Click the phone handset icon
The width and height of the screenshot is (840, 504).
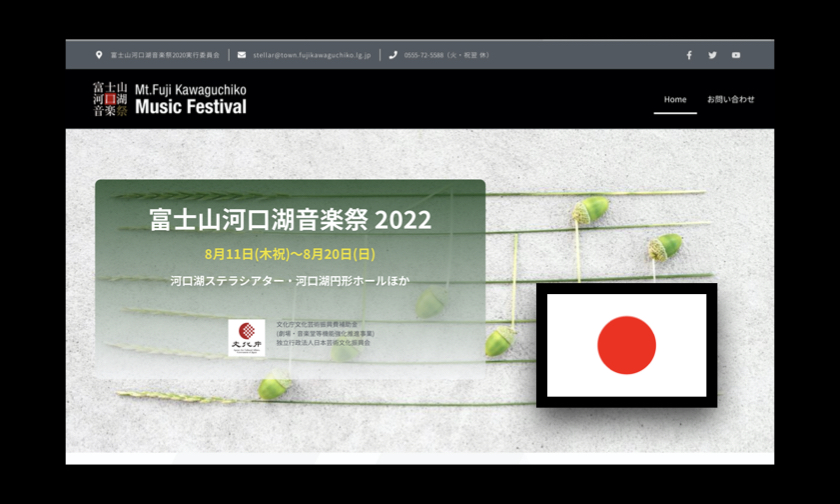tap(393, 55)
